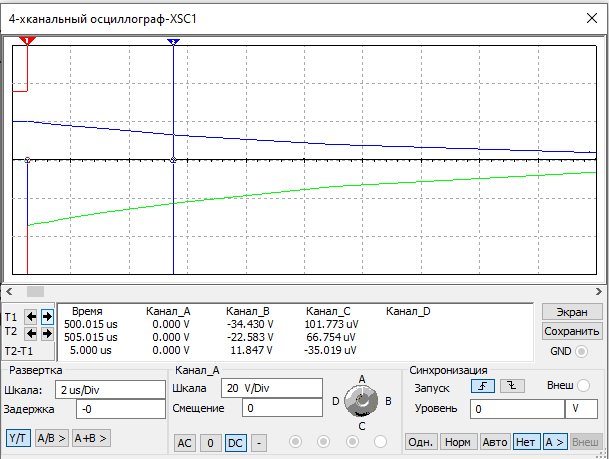Screen dimensions: 609x459
Task: Click Канал_B difference 11.847 V
Action: [251, 350]
